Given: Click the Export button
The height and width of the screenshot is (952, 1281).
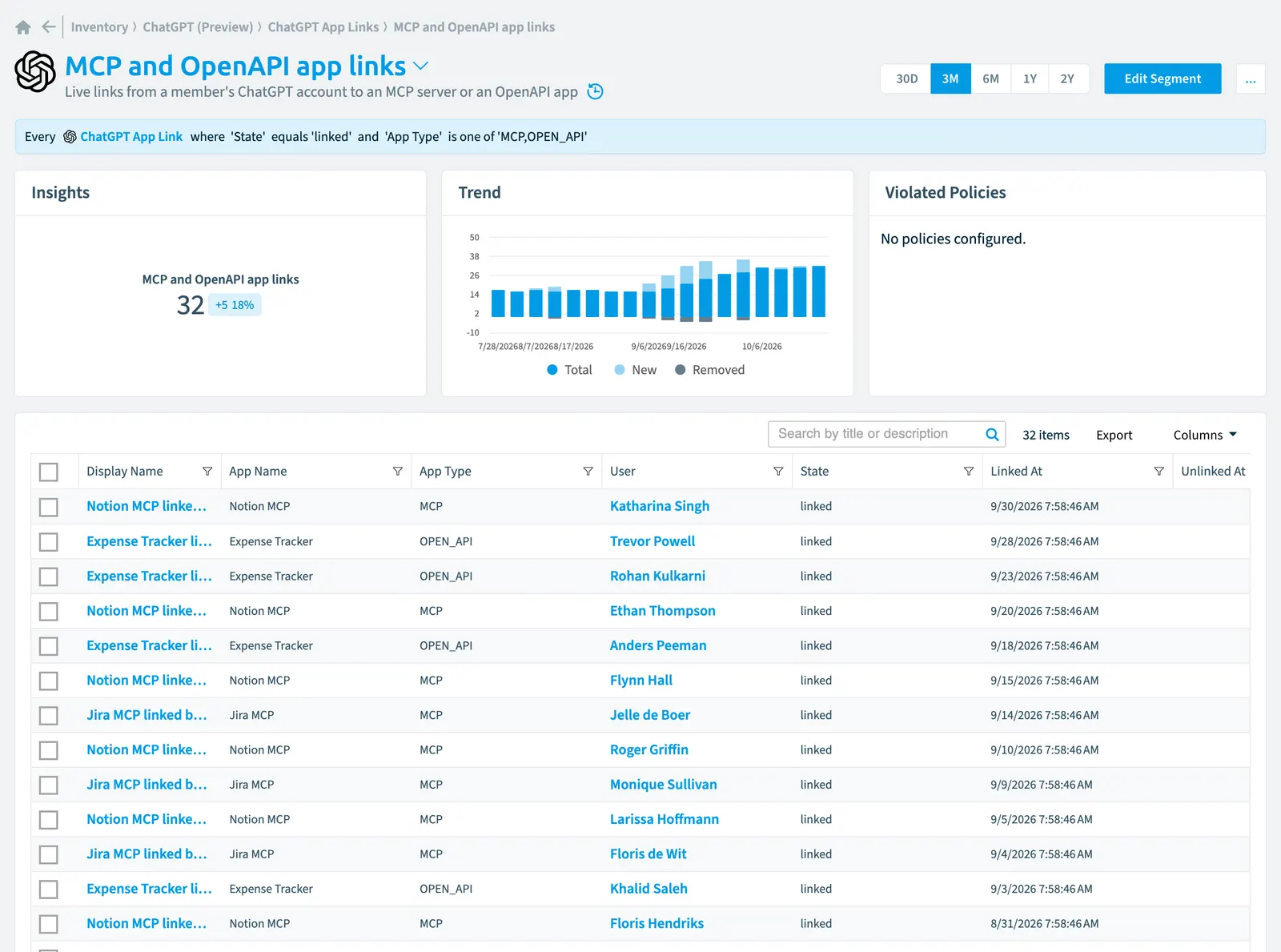Looking at the screenshot, I should coord(1114,435).
